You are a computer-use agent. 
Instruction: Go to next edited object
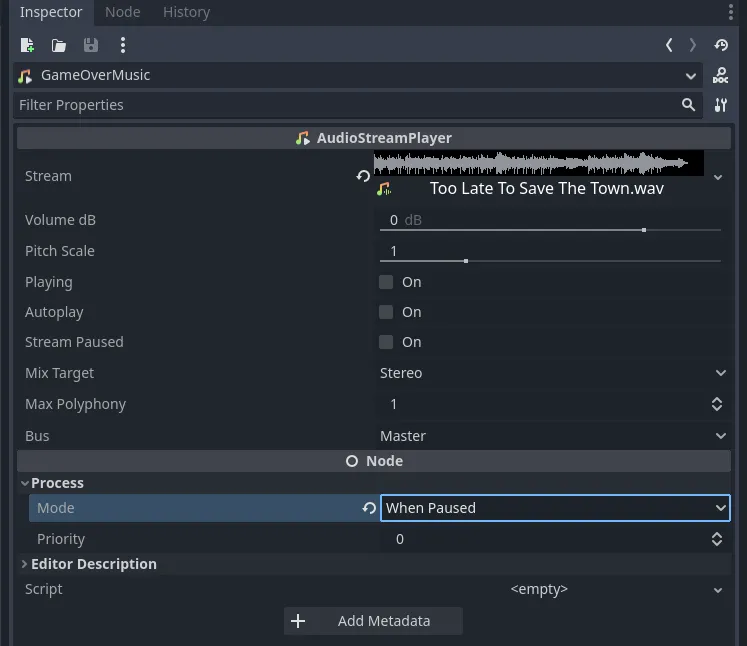(693, 45)
